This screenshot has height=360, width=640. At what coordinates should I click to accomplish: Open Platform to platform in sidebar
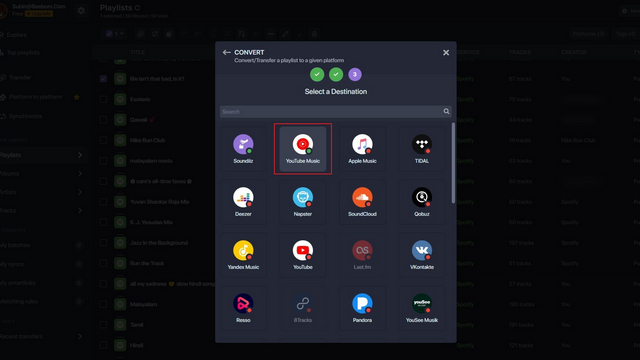tap(35, 97)
